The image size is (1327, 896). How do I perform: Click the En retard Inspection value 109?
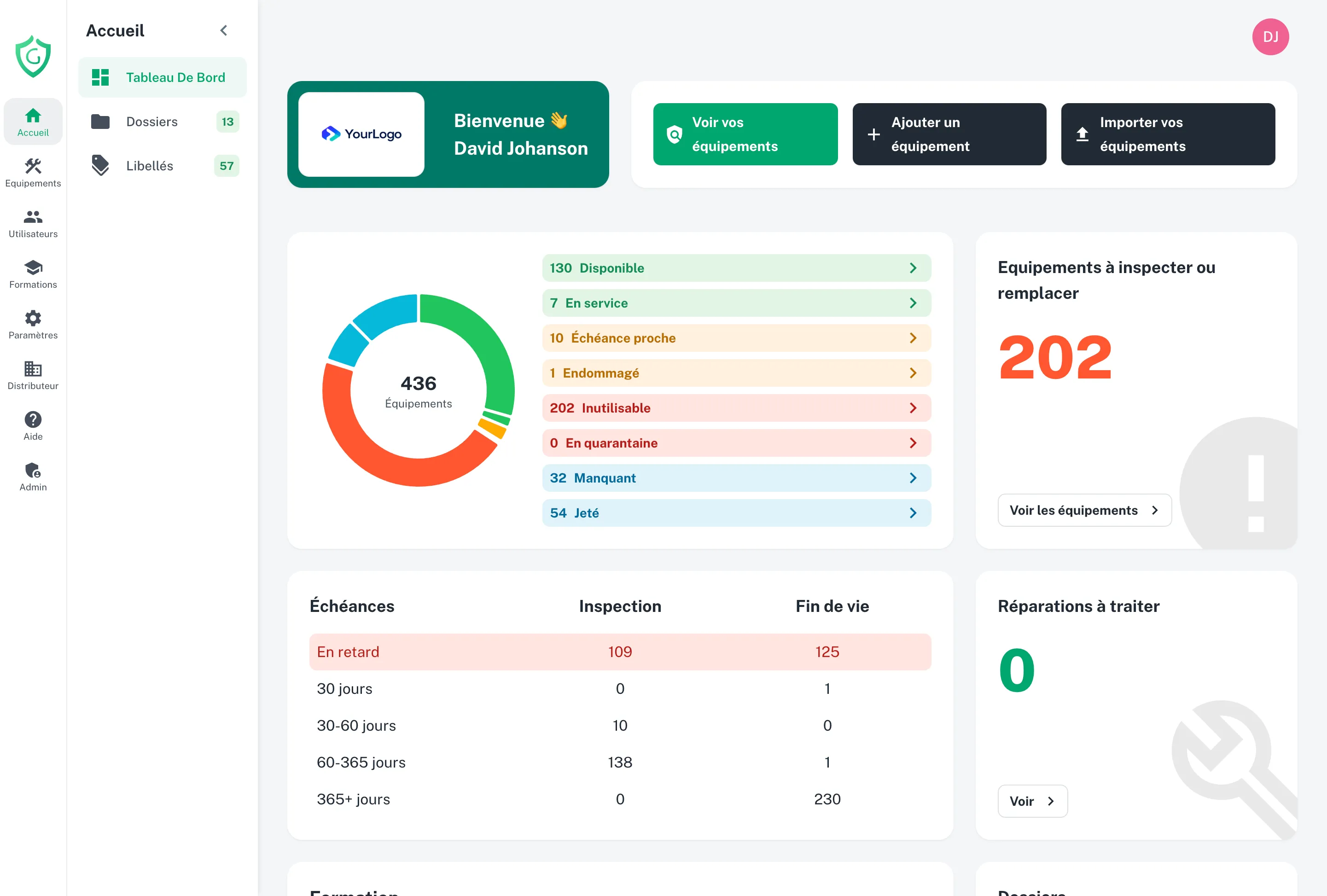coord(620,652)
